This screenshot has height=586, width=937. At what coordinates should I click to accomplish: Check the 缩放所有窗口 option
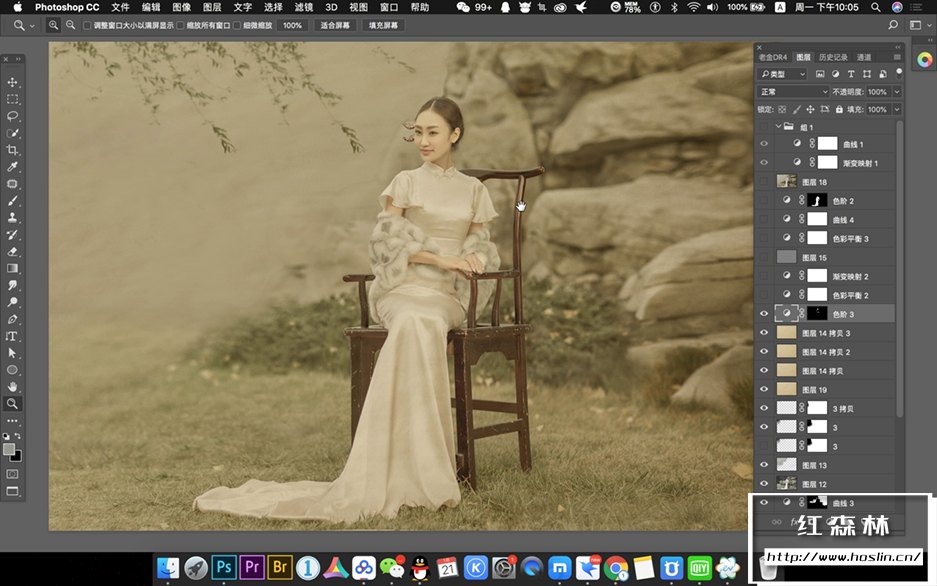(180, 25)
